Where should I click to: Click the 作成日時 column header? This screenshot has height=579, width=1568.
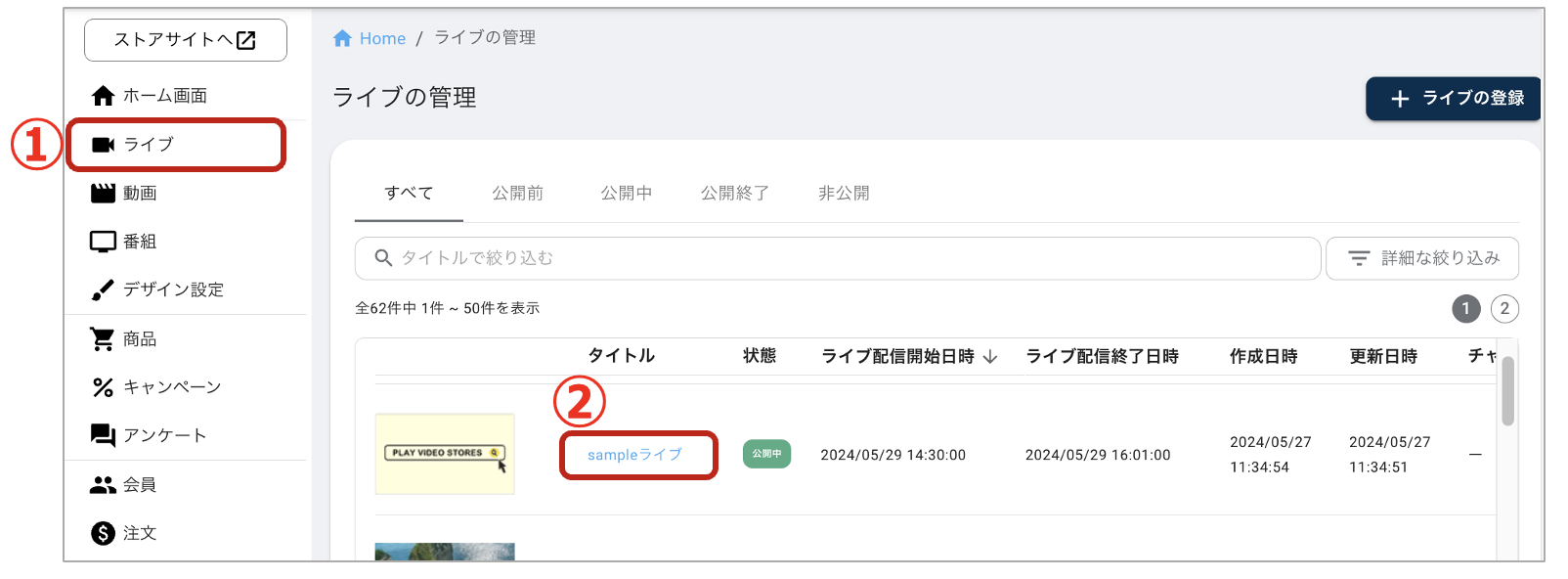point(1263,356)
